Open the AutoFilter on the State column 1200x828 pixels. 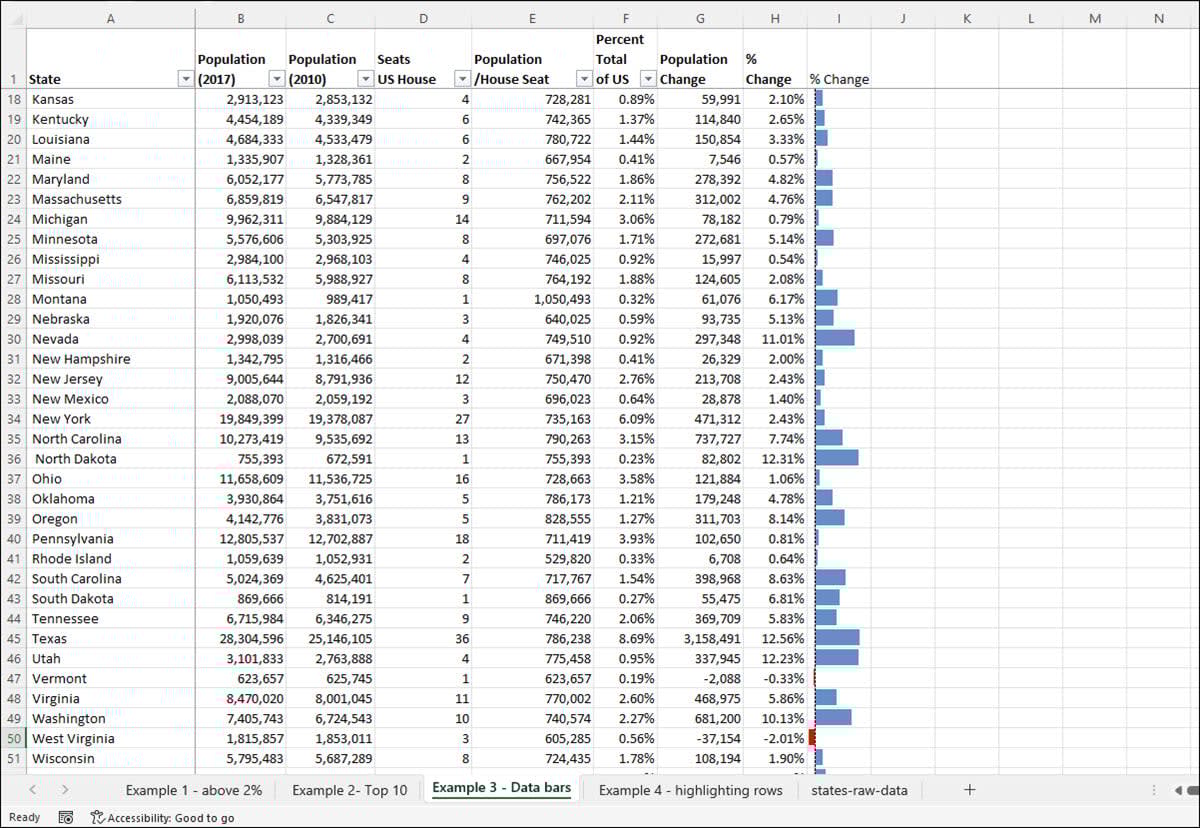tap(186, 78)
